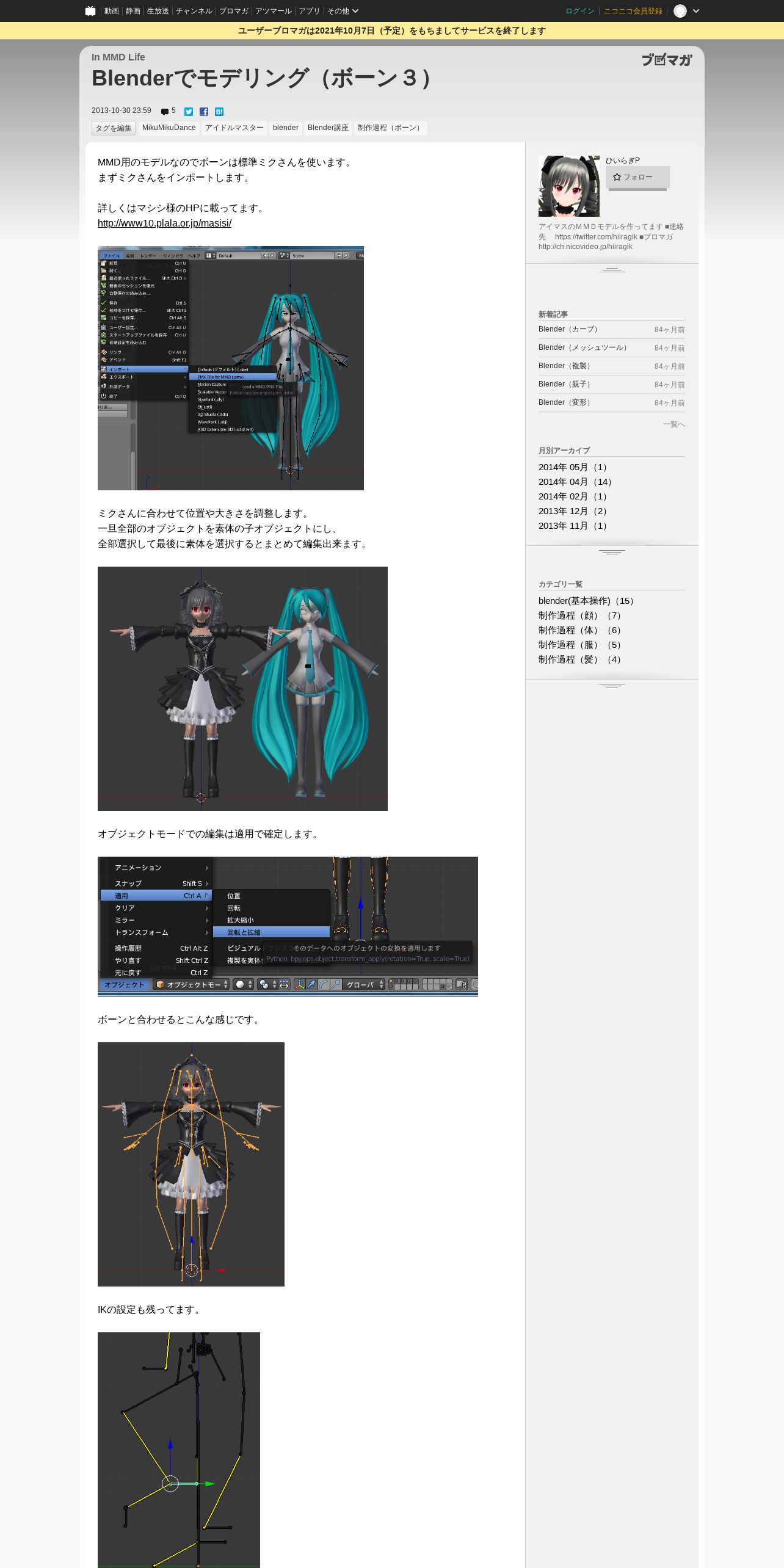Click the タグを編集 button

(114, 128)
